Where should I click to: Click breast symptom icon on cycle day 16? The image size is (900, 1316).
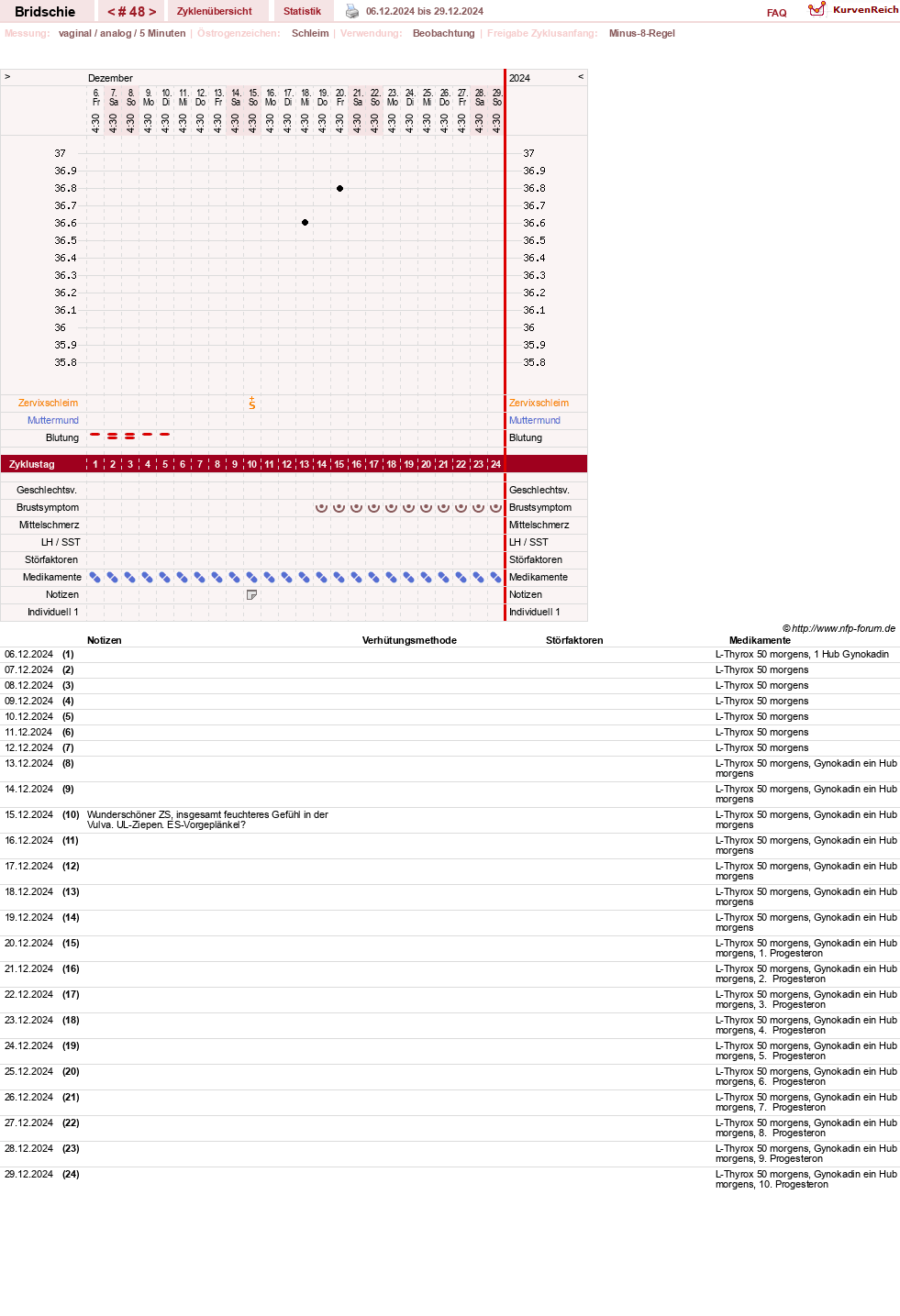(357, 507)
